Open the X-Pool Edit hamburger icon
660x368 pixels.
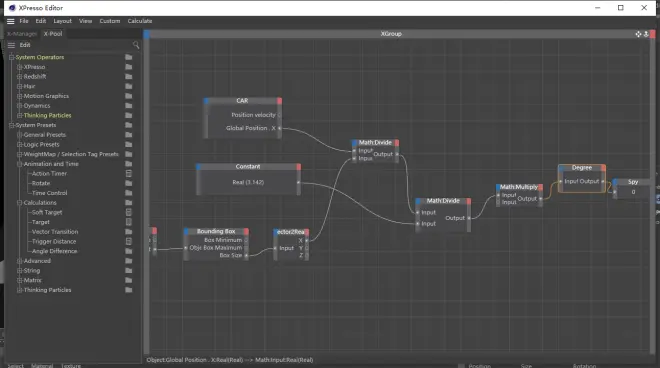pos(11,45)
